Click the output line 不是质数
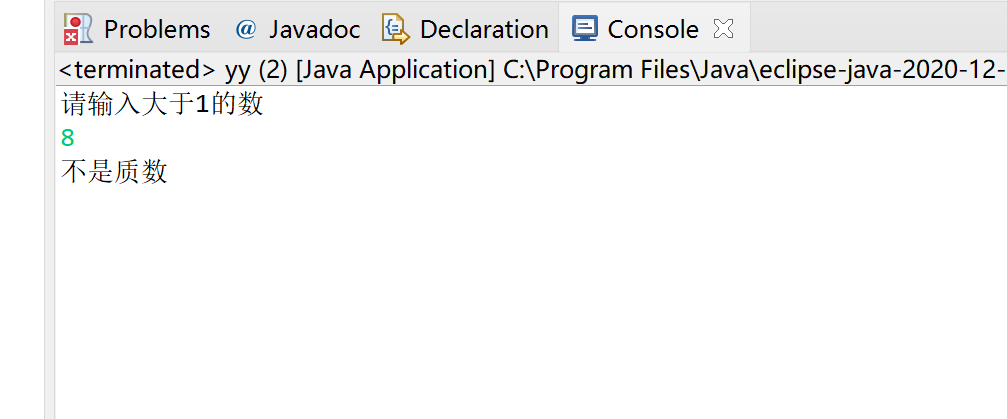The image size is (1007, 419). point(114,172)
